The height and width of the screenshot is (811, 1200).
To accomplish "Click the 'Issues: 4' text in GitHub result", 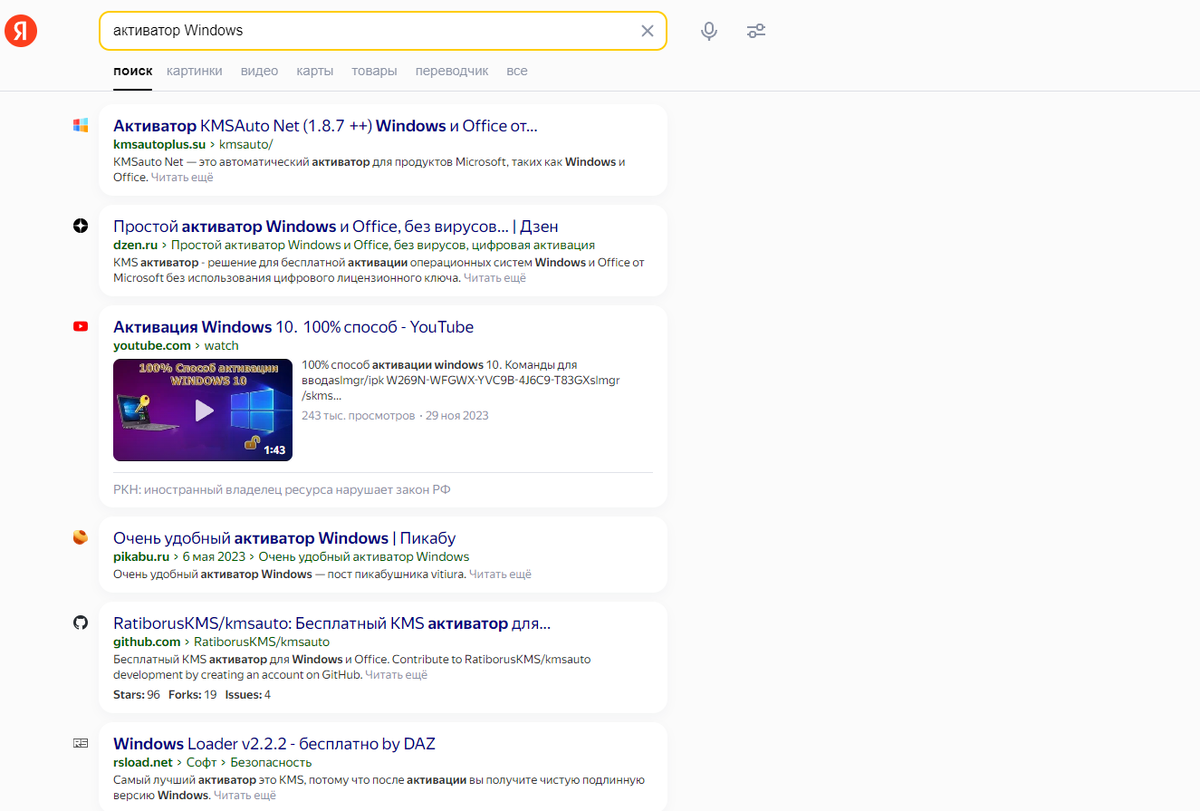I will [x=248, y=695].
